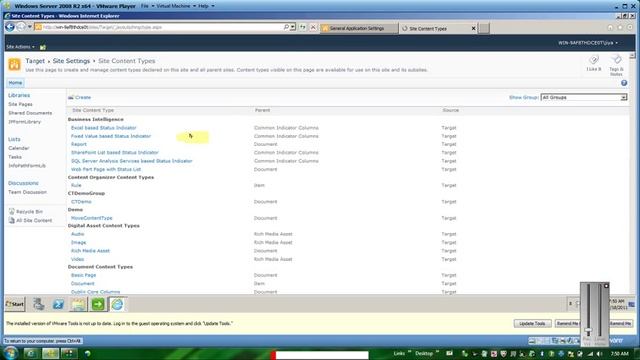Click the search magnifier in address bar
Viewport: 640px width, 360px height.
286,27
